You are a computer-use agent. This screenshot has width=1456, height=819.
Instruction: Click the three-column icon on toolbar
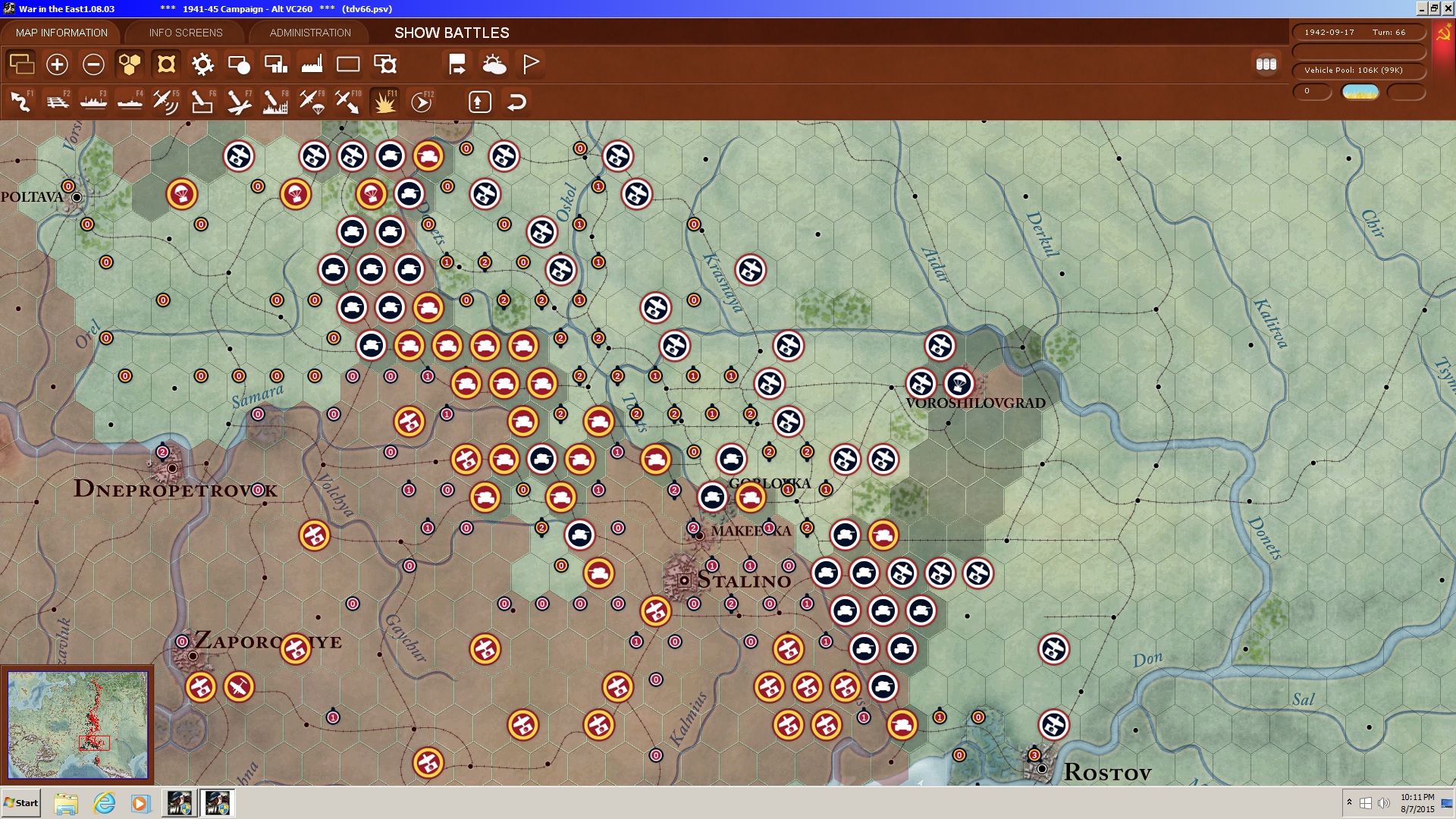(1266, 64)
